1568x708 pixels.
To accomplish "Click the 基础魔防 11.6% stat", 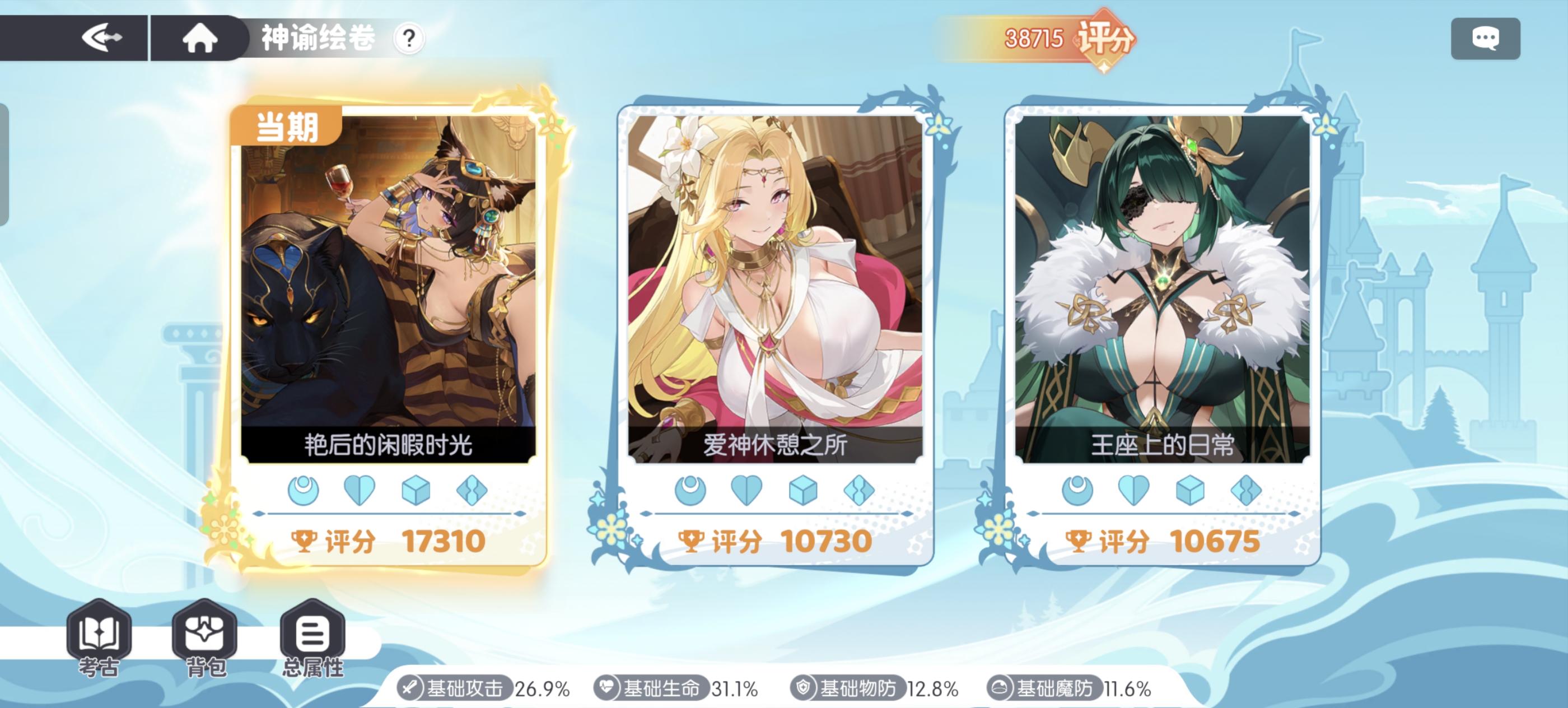I will (x=1069, y=688).
